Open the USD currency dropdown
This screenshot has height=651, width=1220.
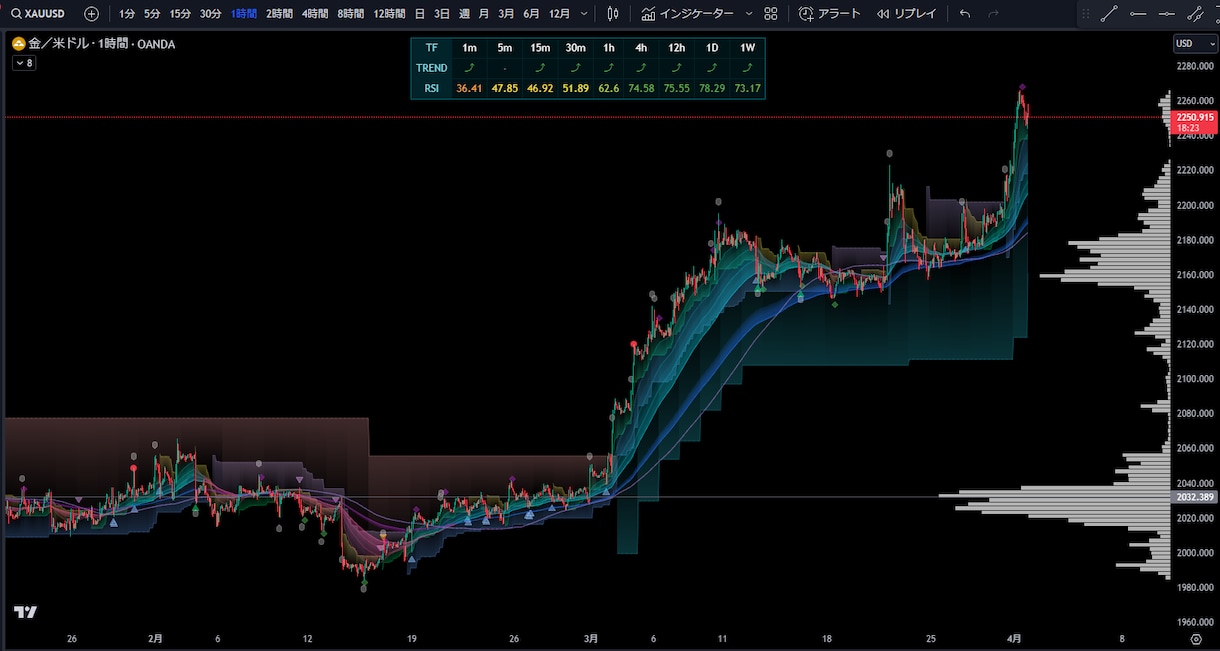point(1195,44)
